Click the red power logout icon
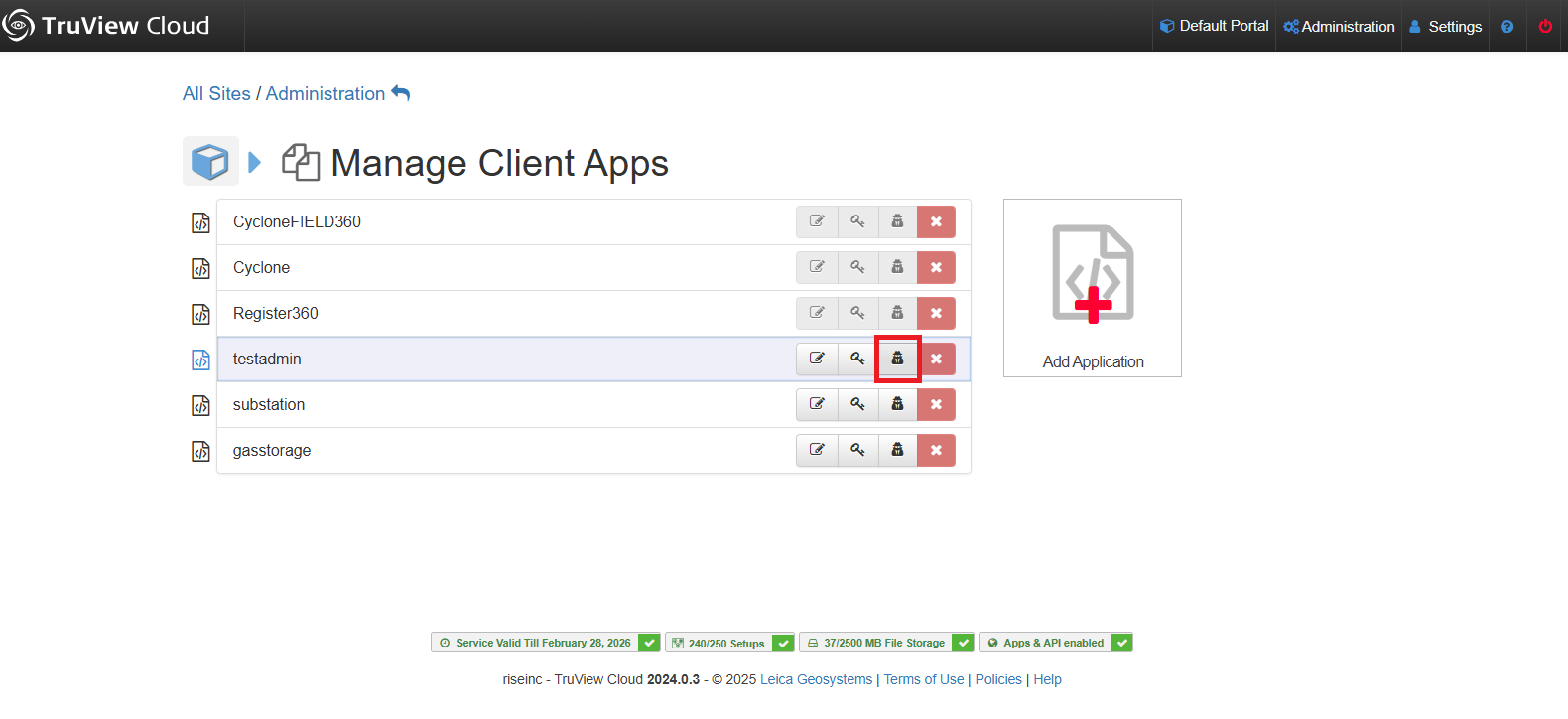Image resolution: width=1568 pixels, height=719 pixels. click(1545, 27)
